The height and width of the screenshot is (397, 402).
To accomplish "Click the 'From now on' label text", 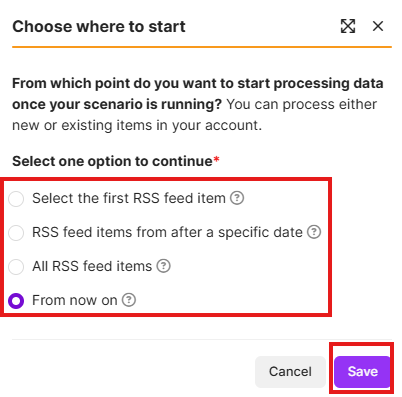I will pos(75,300).
